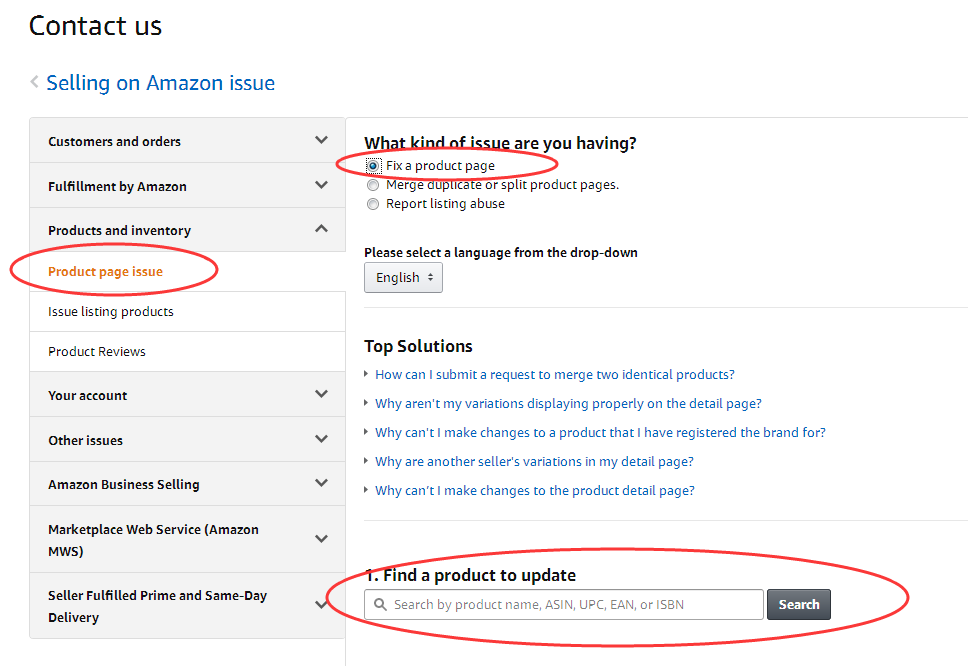Open Product Reviews option
Image resolution: width=968 pixels, height=666 pixels.
click(97, 352)
